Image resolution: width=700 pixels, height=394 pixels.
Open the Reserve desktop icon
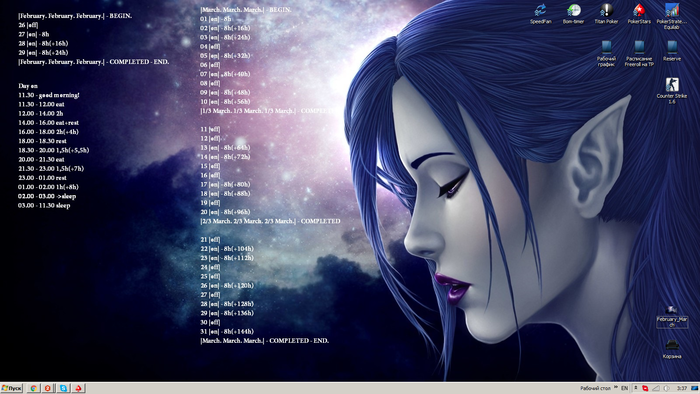coord(671,50)
